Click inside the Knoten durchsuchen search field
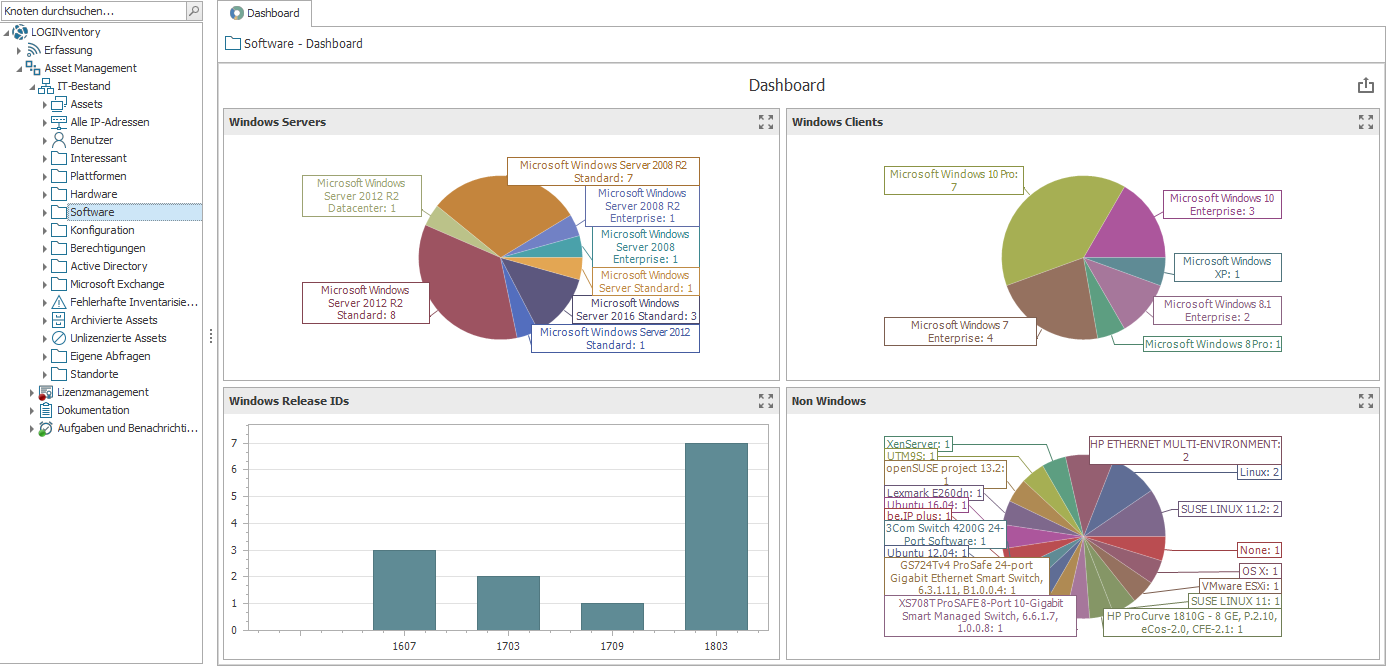This screenshot has height=668, width=1388. [x=94, y=11]
